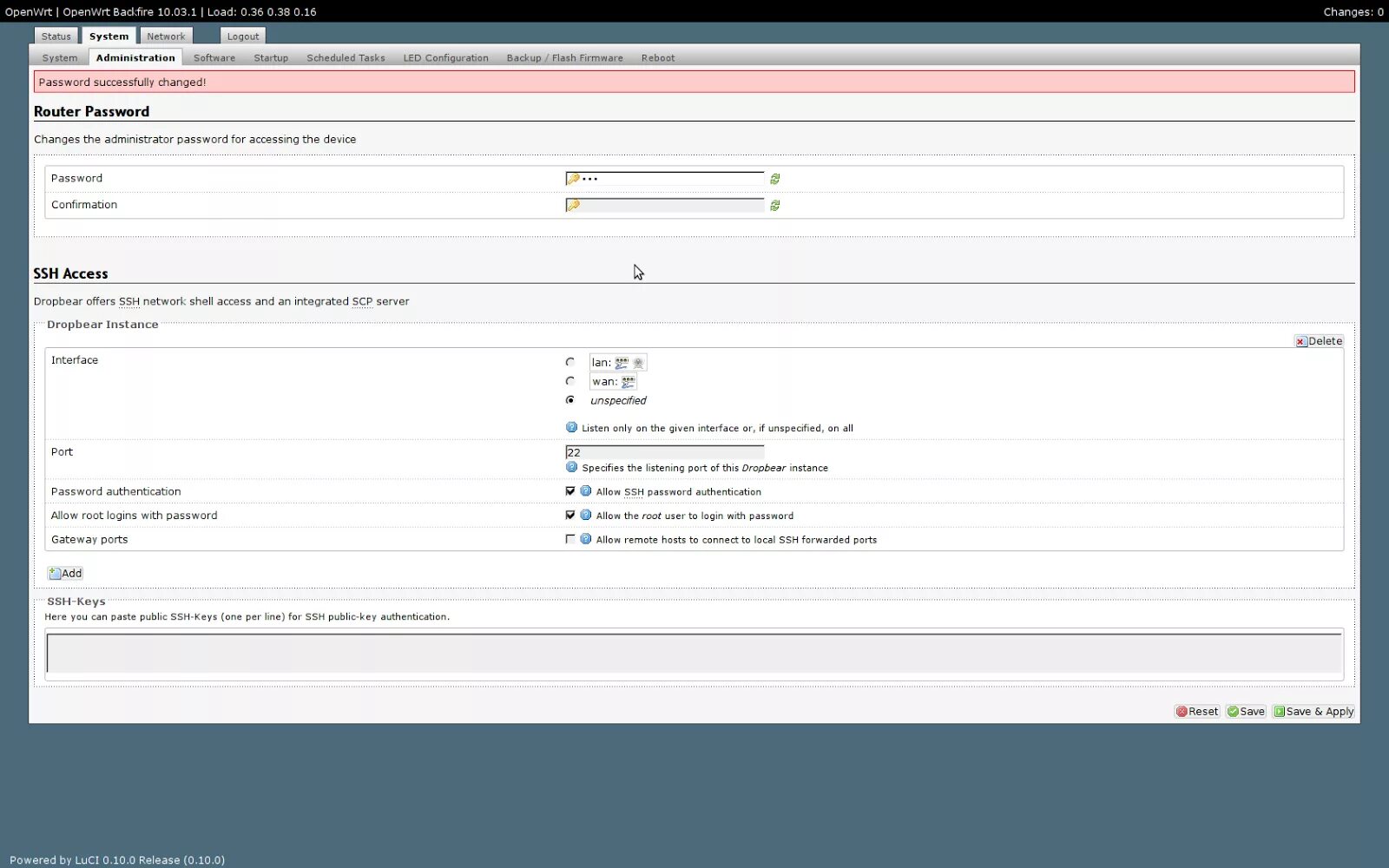Switch to the Network tab
1389x868 pixels.
(x=166, y=36)
